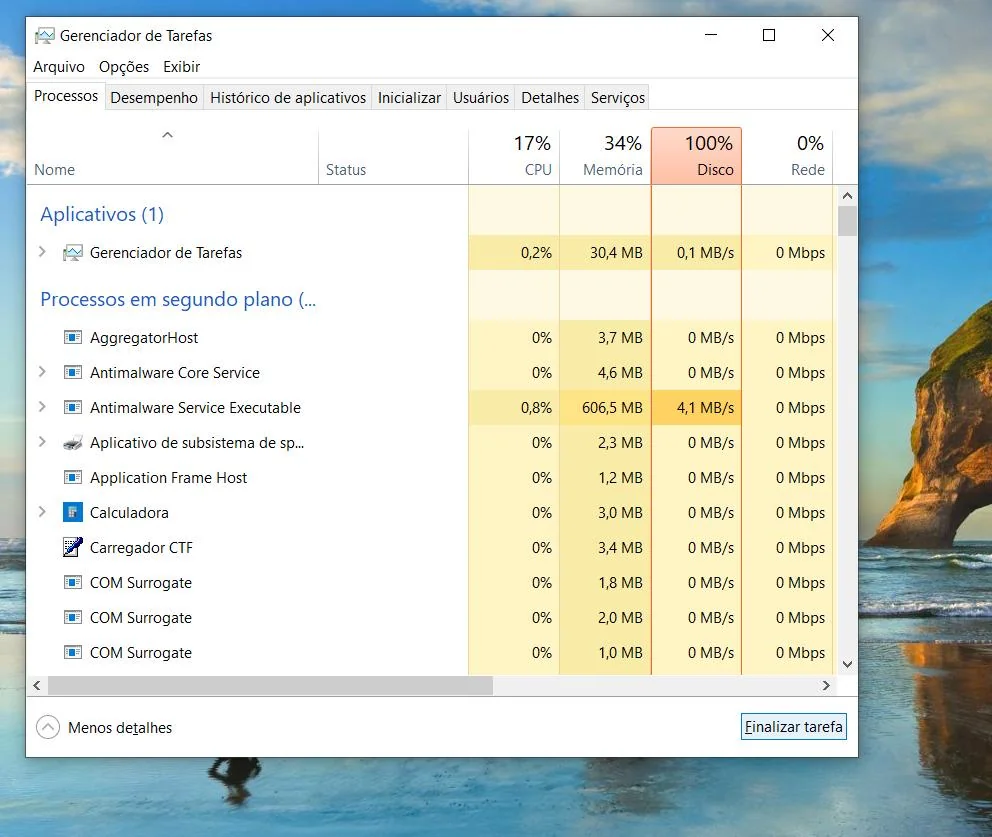Sort by the 100% Disco column header
The height and width of the screenshot is (837, 992).
[696, 156]
